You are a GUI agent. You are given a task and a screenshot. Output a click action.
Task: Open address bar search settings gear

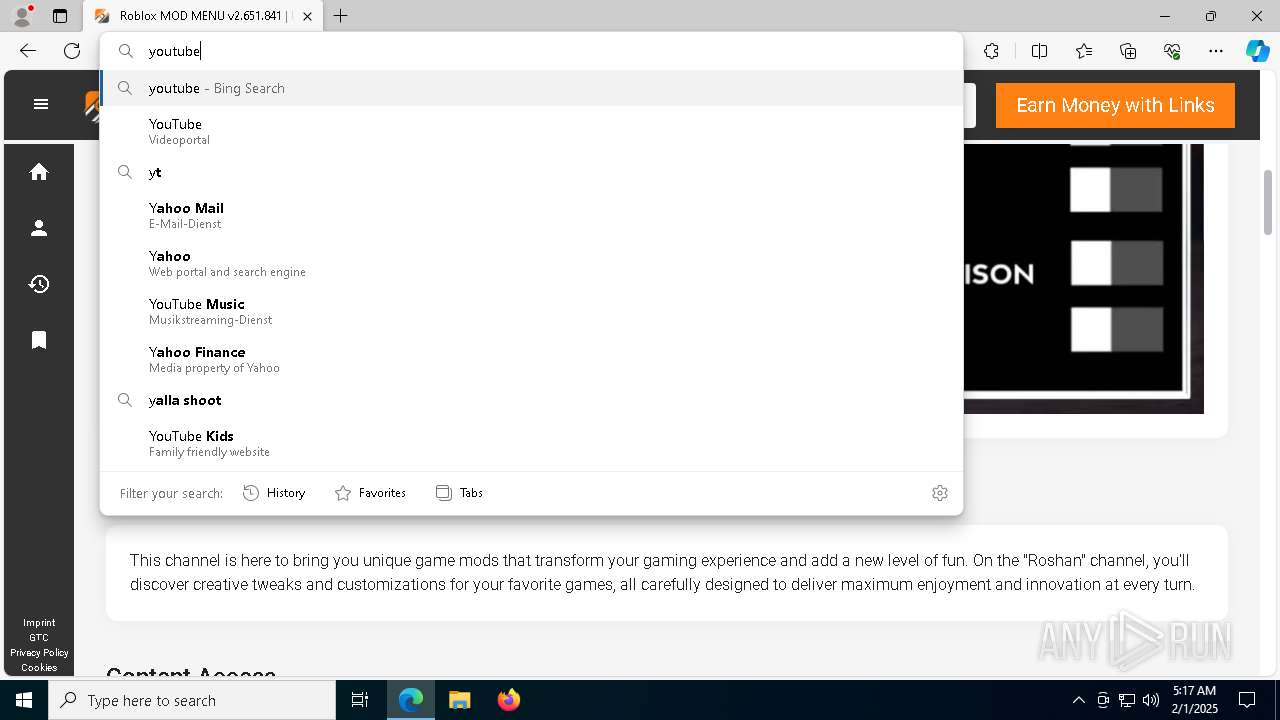[x=940, y=493]
